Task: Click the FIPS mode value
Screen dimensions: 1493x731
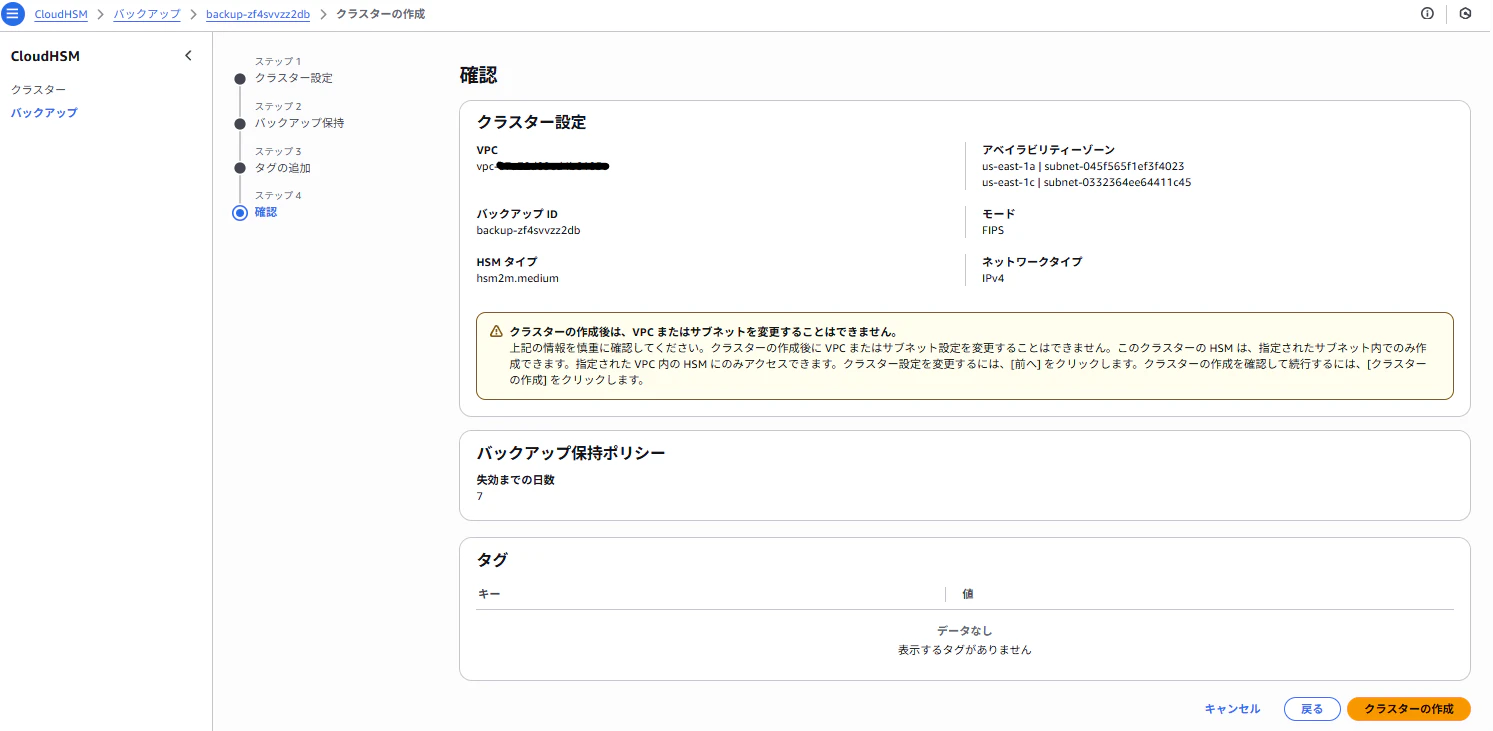Action: pos(993,230)
